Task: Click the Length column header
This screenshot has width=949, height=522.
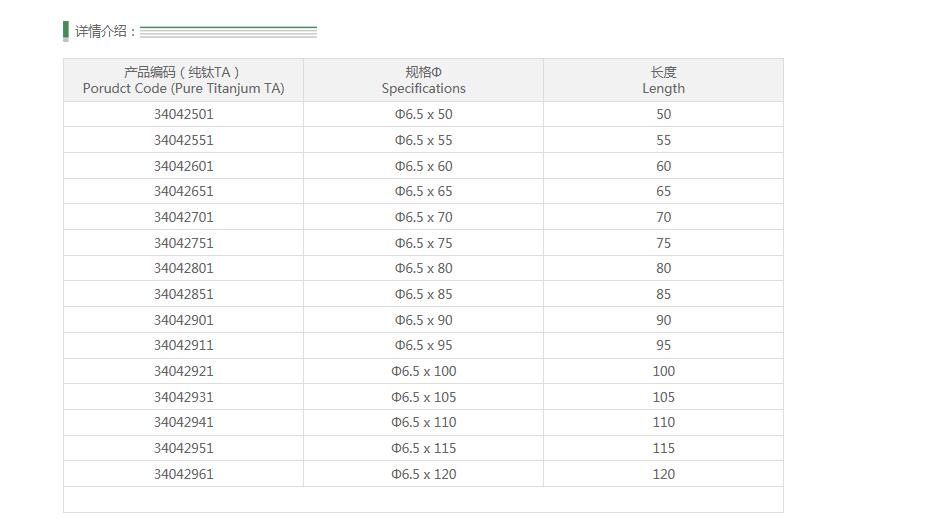Action: point(663,80)
